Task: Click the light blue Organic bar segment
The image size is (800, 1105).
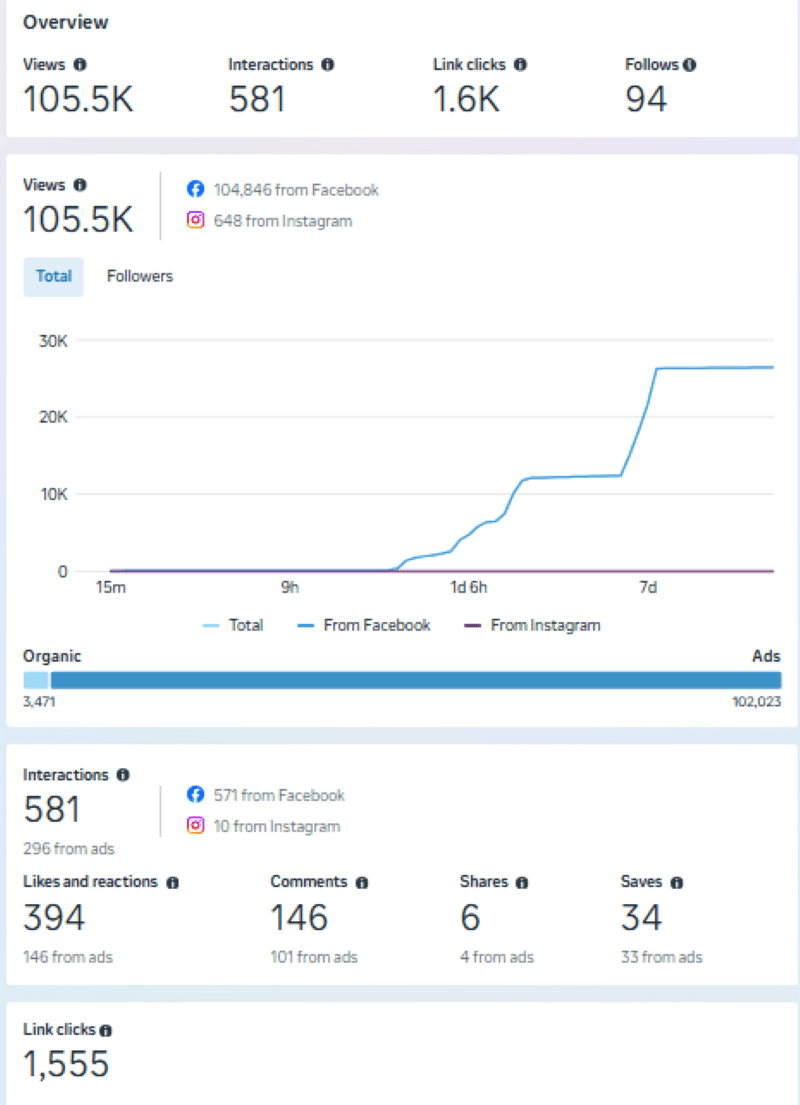Action: [x=36, y=680]
